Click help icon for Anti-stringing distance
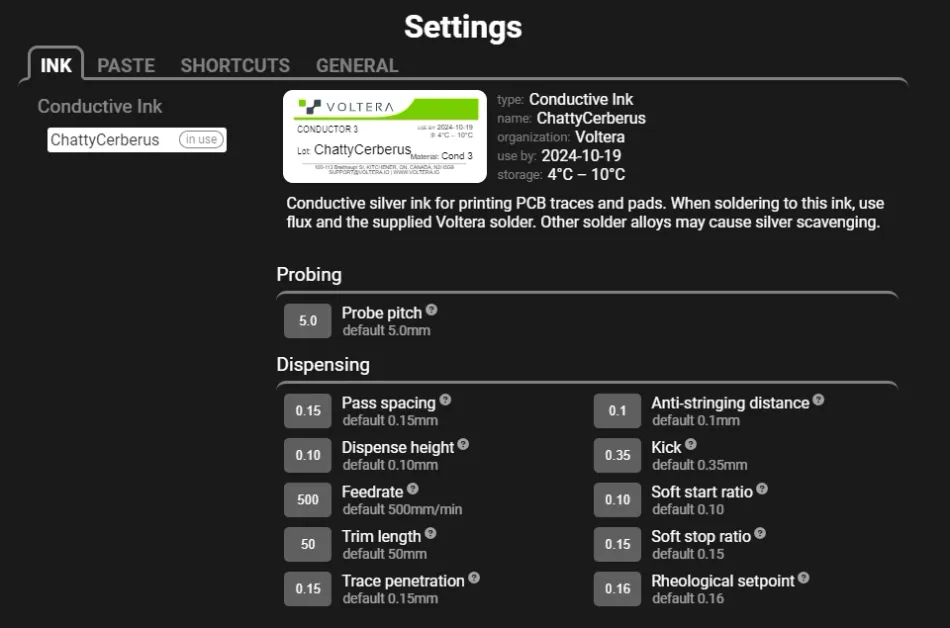 (819, 400)
